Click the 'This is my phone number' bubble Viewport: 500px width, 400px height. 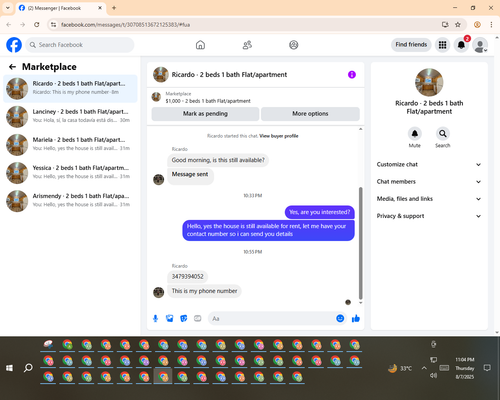204,291
